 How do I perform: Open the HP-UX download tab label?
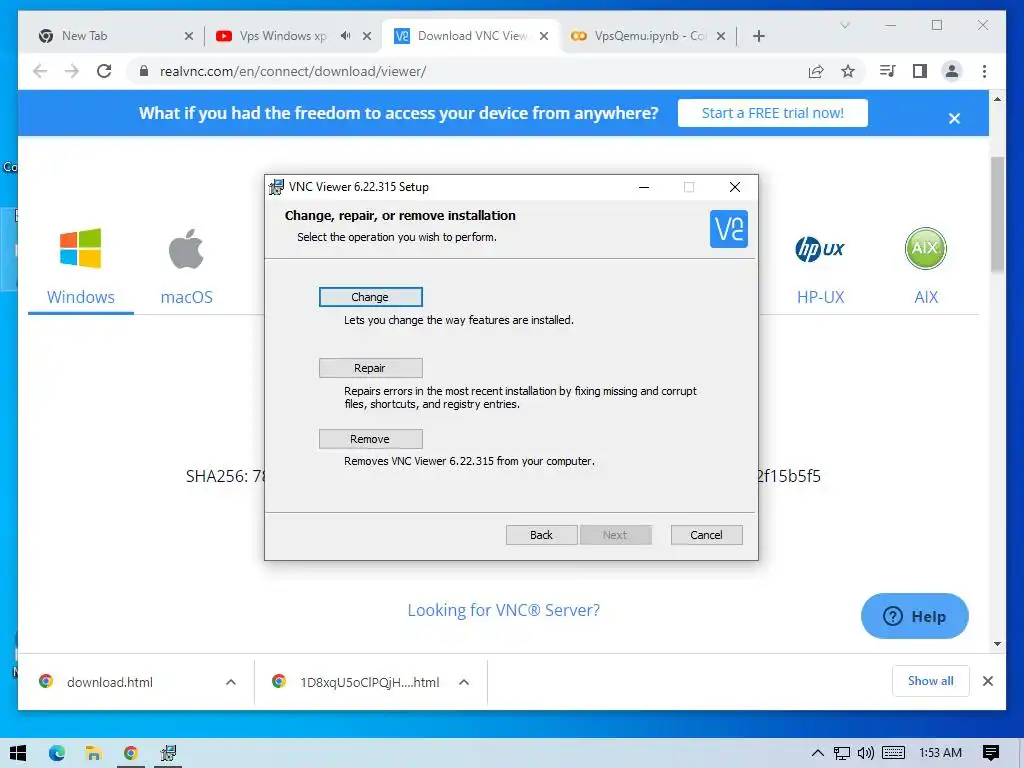click(821, 297)
